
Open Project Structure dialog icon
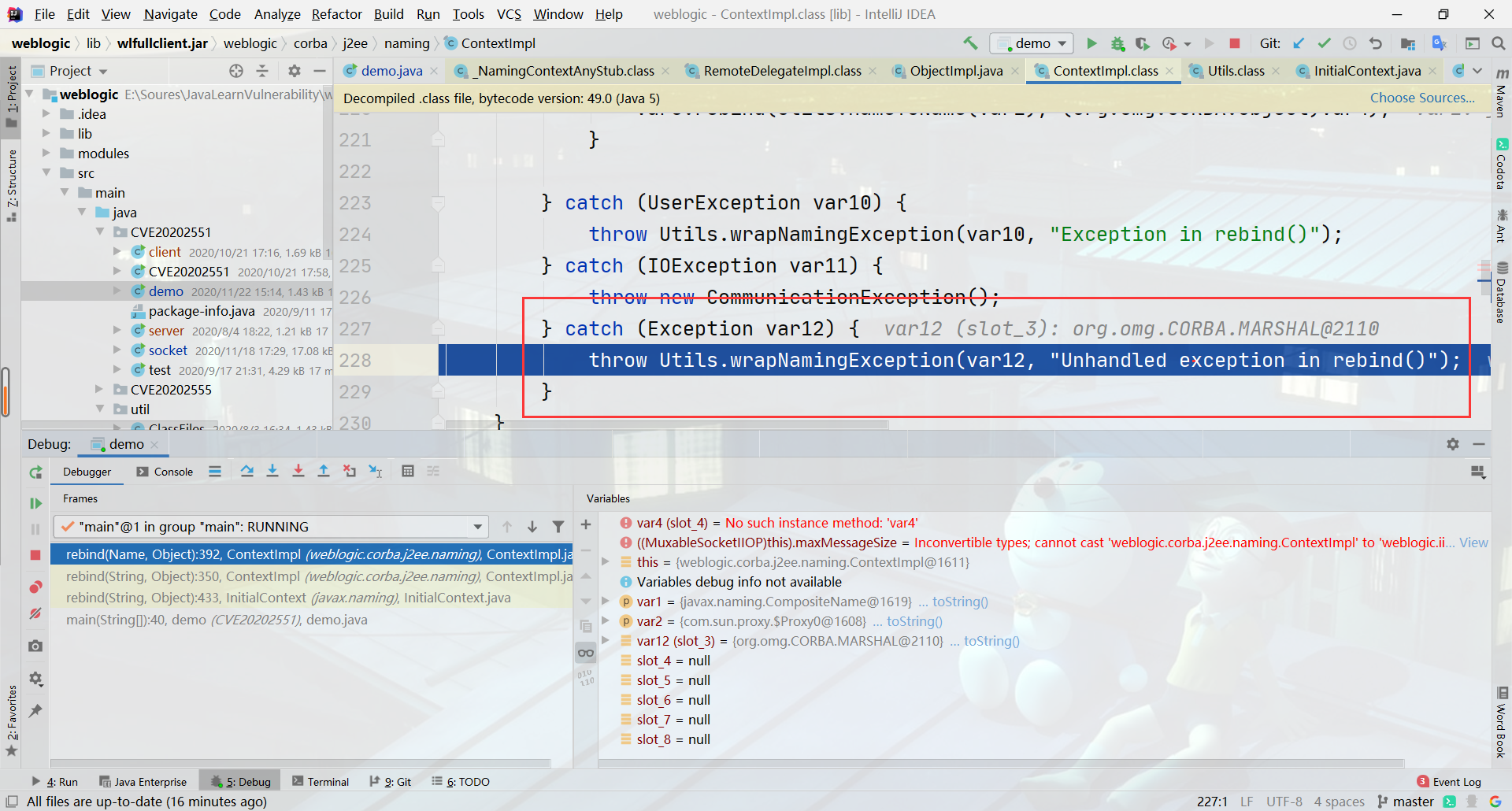pos(1408,43)
